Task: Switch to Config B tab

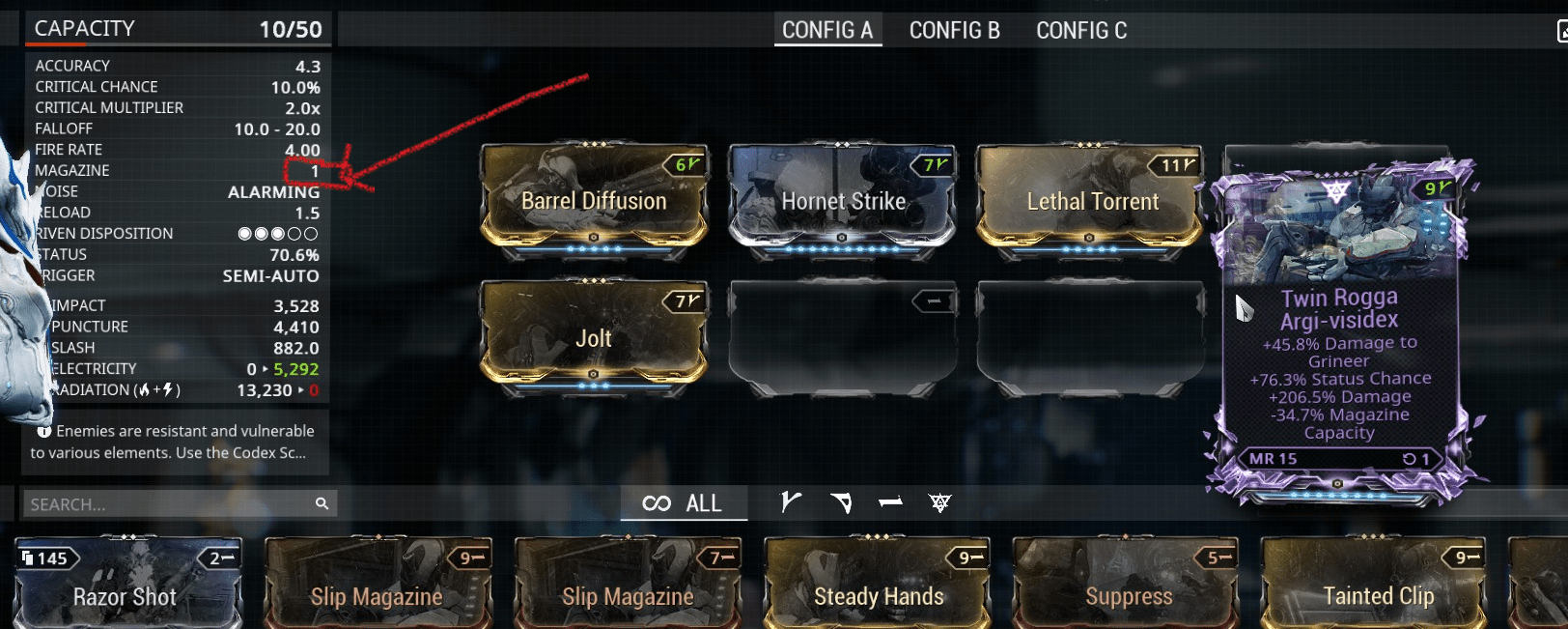Action: (x=954, y=31)
